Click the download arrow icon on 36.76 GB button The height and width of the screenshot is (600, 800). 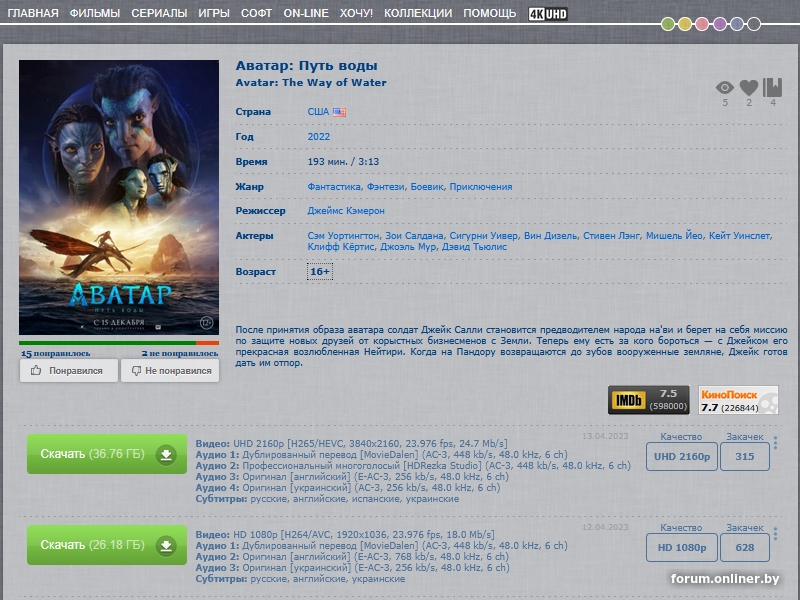coord(166,455)
